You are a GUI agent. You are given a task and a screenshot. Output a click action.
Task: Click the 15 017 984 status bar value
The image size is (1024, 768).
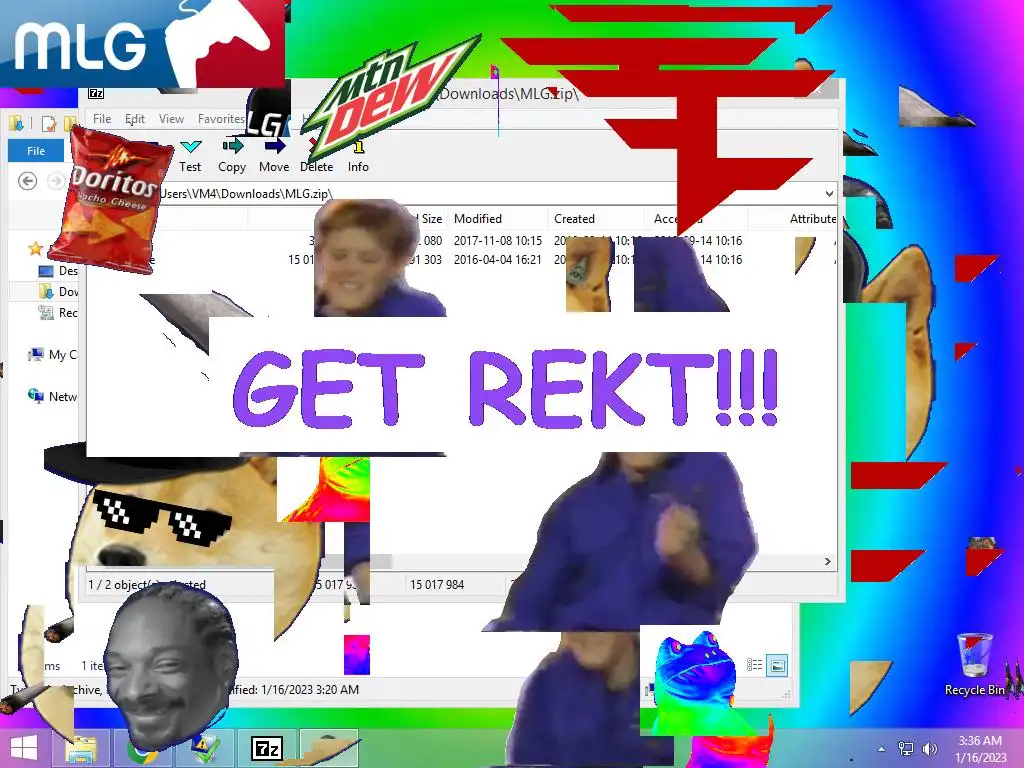(437, 585)
